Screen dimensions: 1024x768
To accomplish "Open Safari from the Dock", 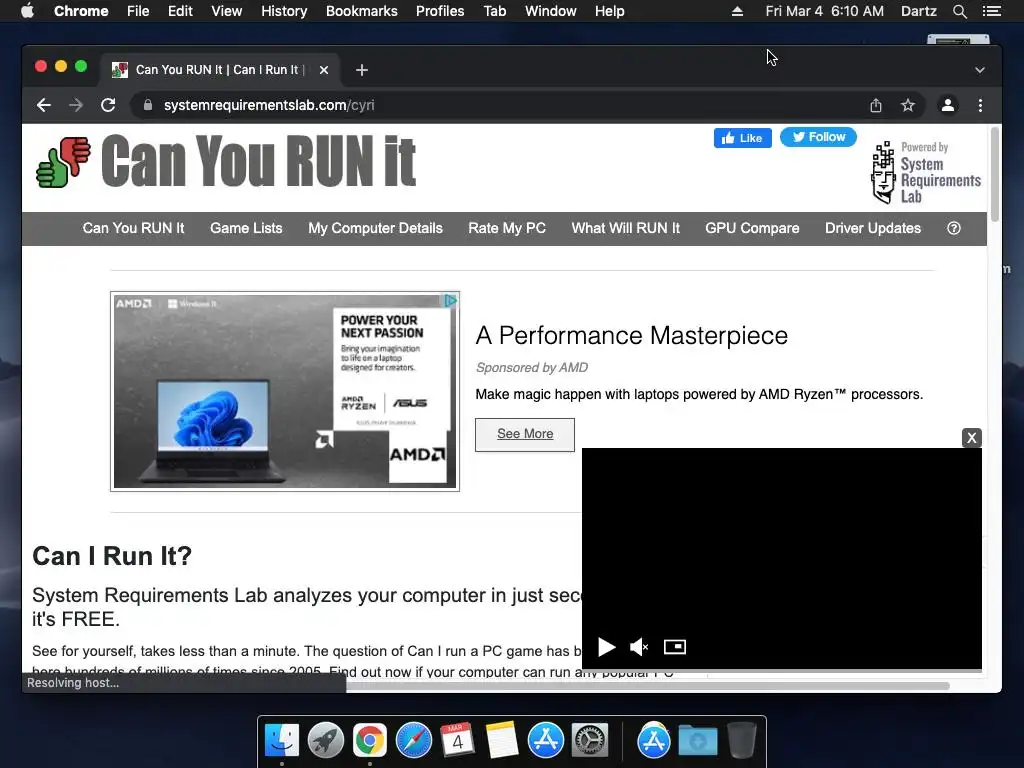I will pos(413,741).
